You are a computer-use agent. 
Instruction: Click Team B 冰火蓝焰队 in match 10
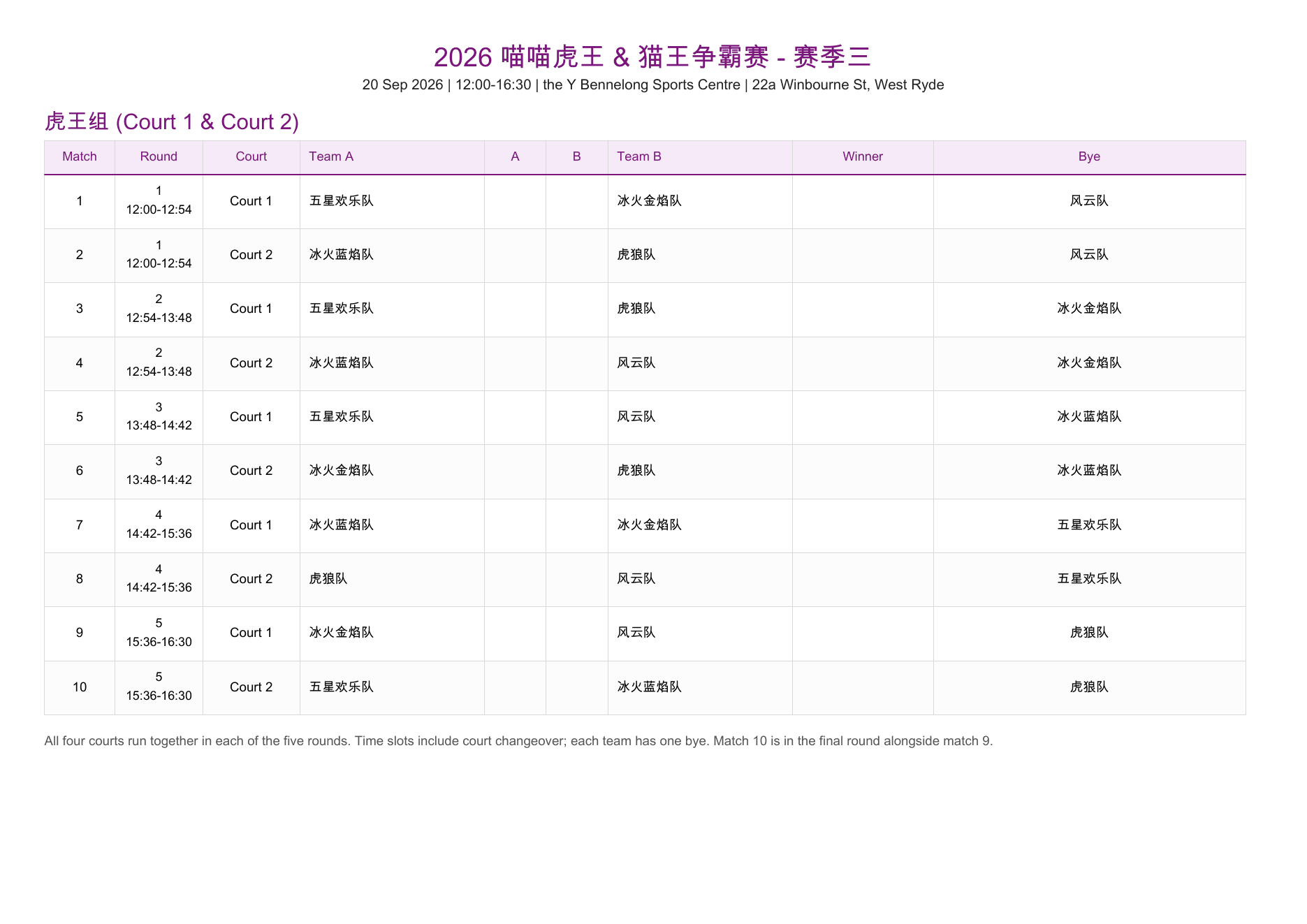(649, 687)
